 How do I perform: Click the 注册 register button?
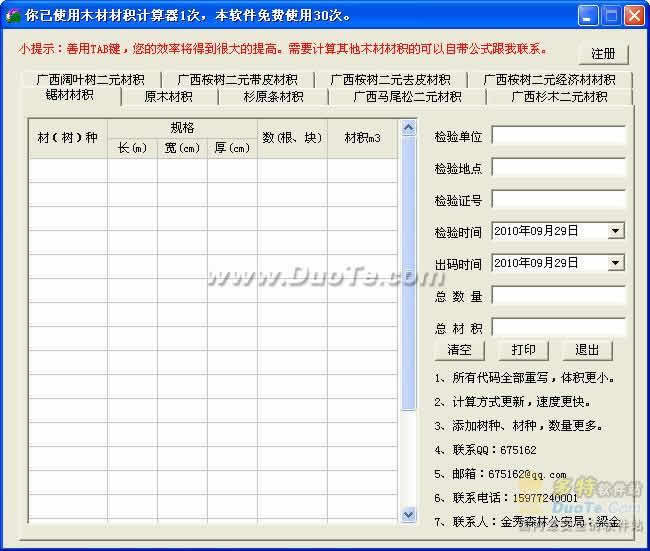(603, 54)
